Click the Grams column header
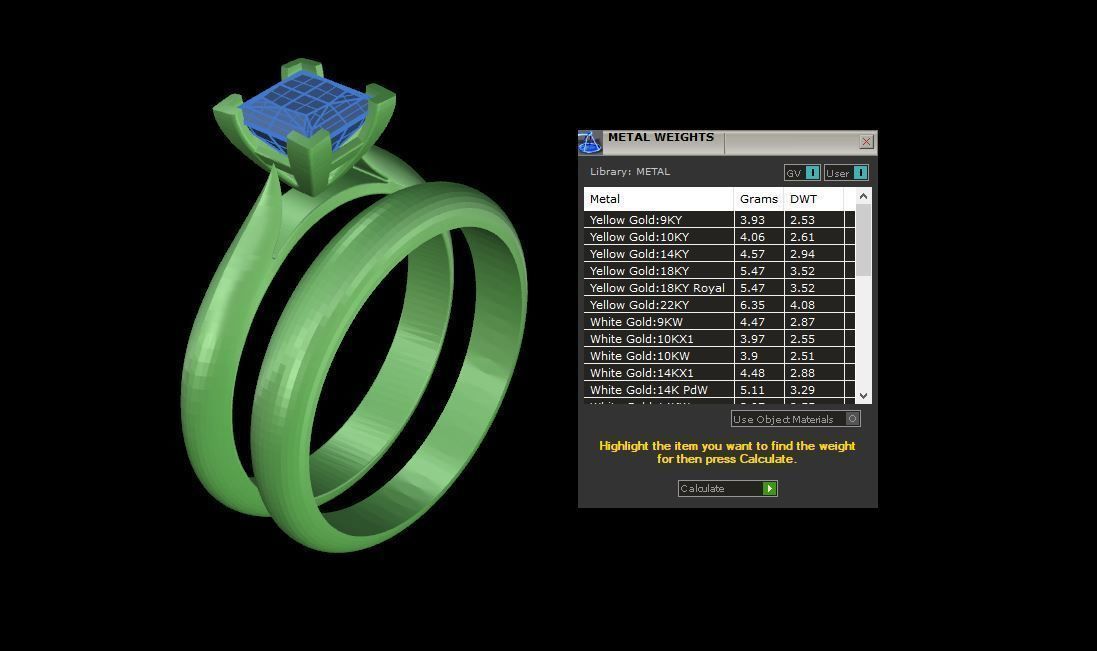This screenshot has width=1097, height=651. click(759, 199)
